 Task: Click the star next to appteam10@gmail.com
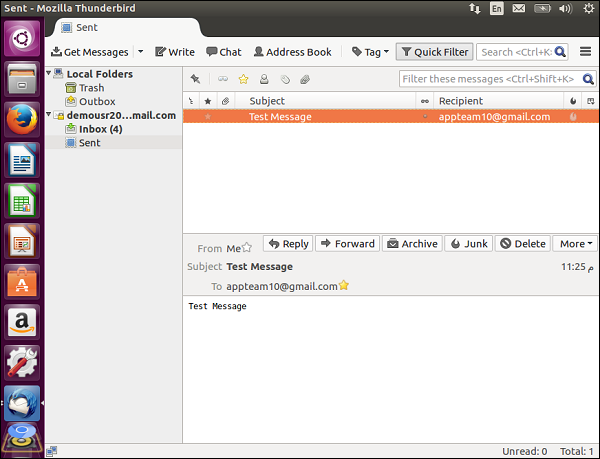tap(344, 285)
